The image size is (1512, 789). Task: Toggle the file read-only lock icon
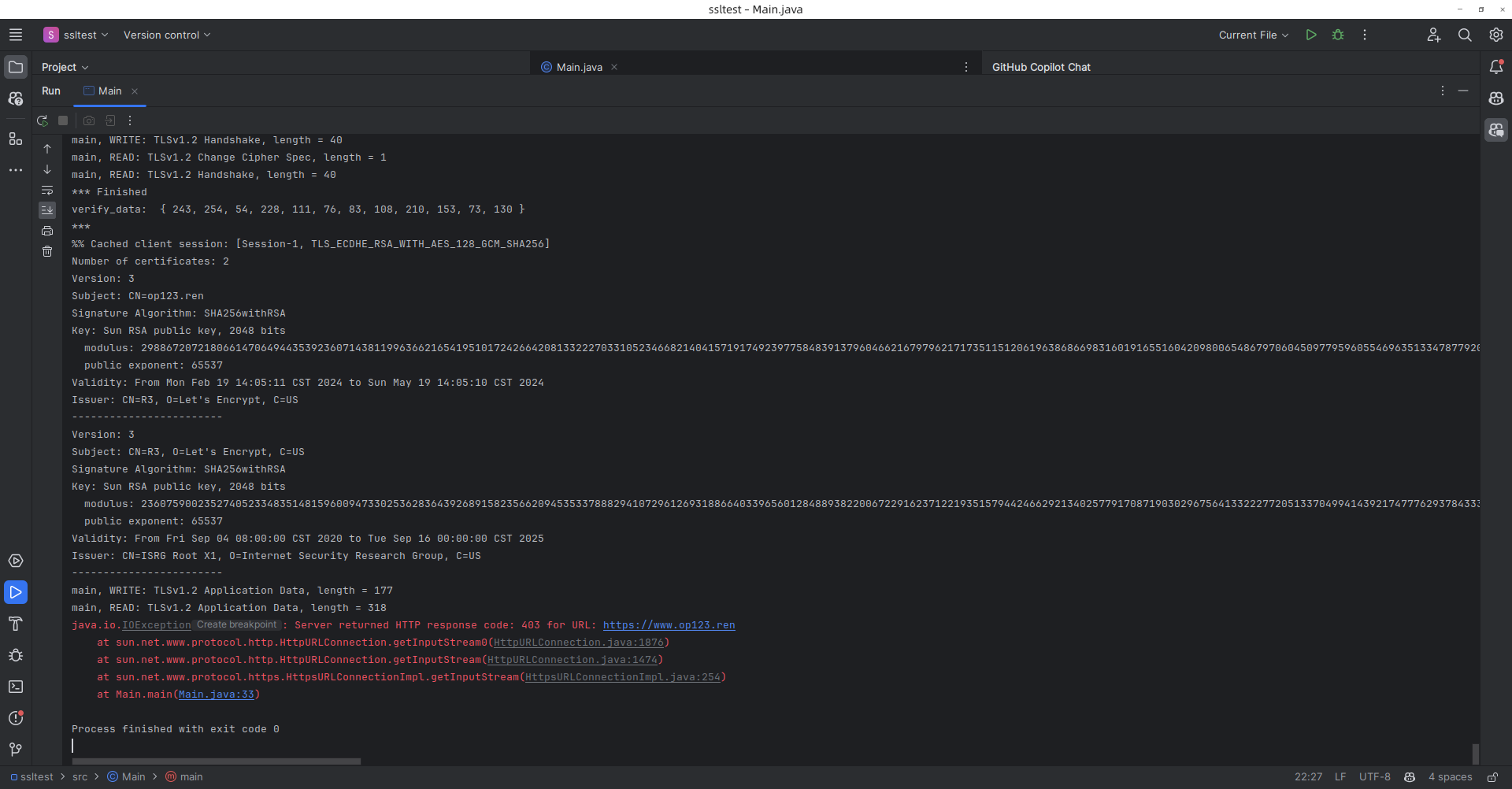tap(1492, 776)
